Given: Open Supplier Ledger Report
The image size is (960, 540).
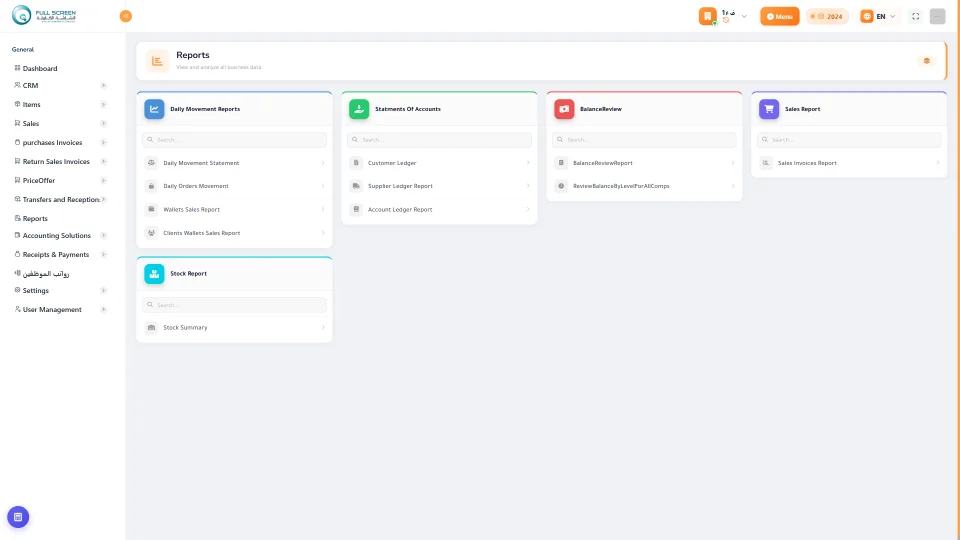Looking at the screenshot, I should (x=439, y=186).
